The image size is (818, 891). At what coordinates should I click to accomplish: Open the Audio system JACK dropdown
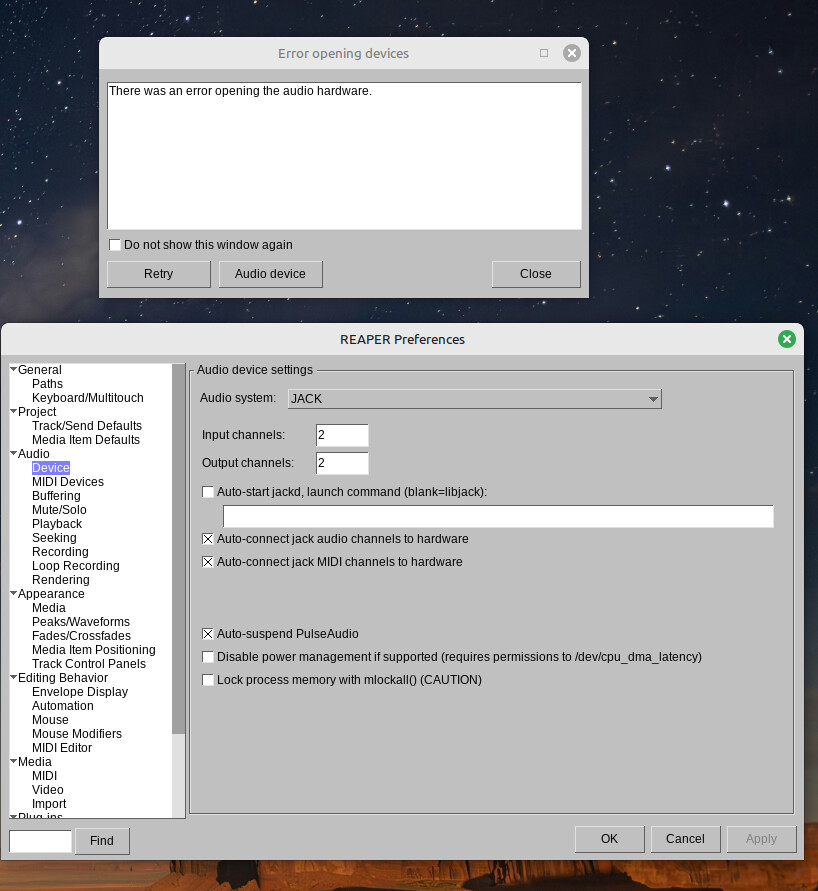474,399
